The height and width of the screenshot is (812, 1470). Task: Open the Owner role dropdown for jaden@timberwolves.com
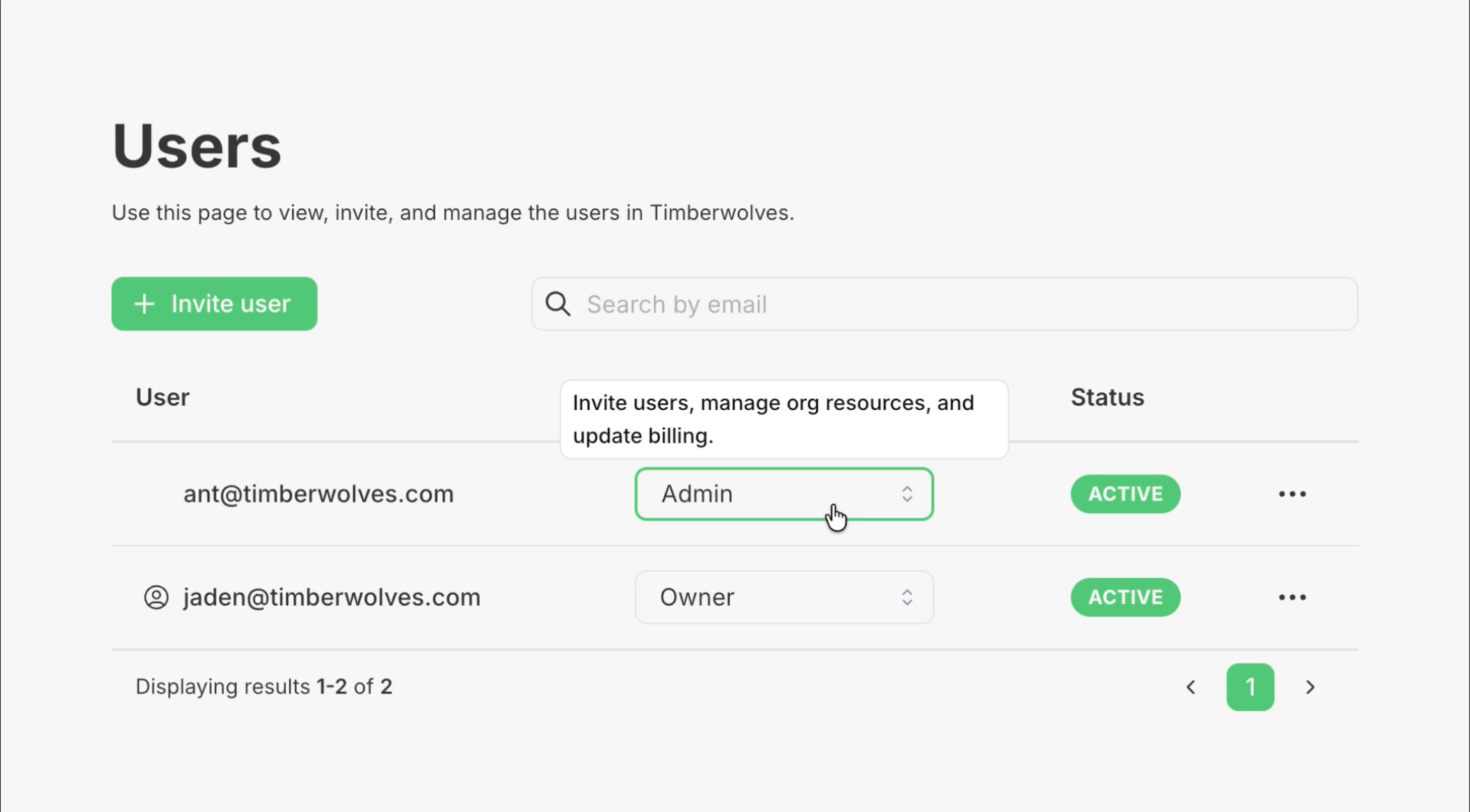coord(784,597)
